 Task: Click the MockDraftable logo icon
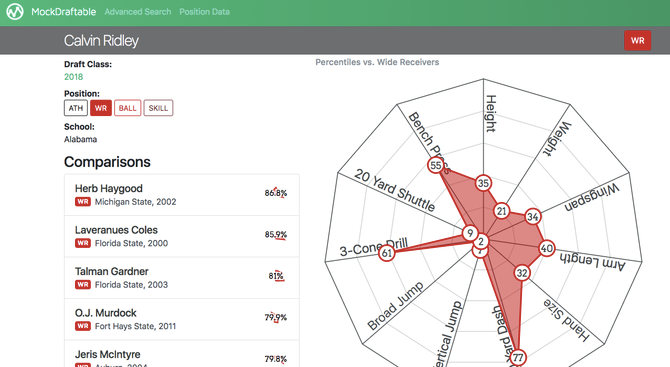pyautogui.click(x=15, y=12)
